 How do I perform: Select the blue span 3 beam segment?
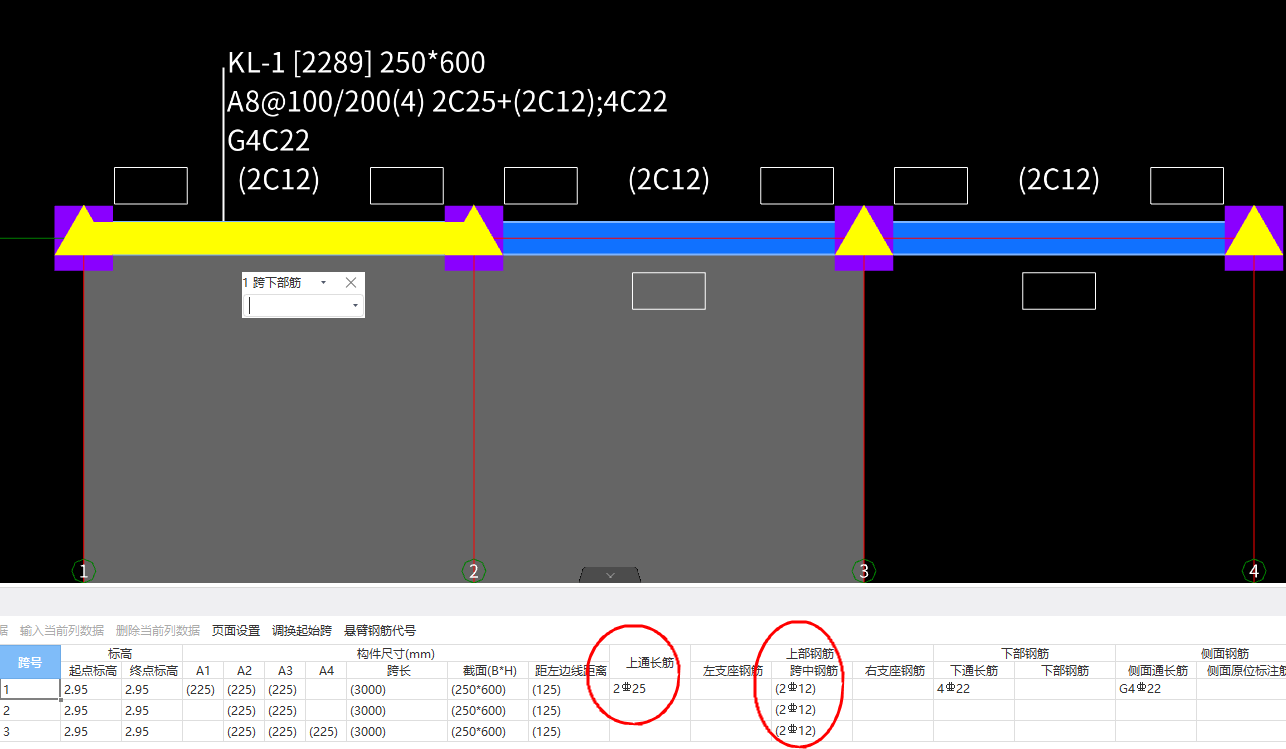click(x=1058, y=238)
